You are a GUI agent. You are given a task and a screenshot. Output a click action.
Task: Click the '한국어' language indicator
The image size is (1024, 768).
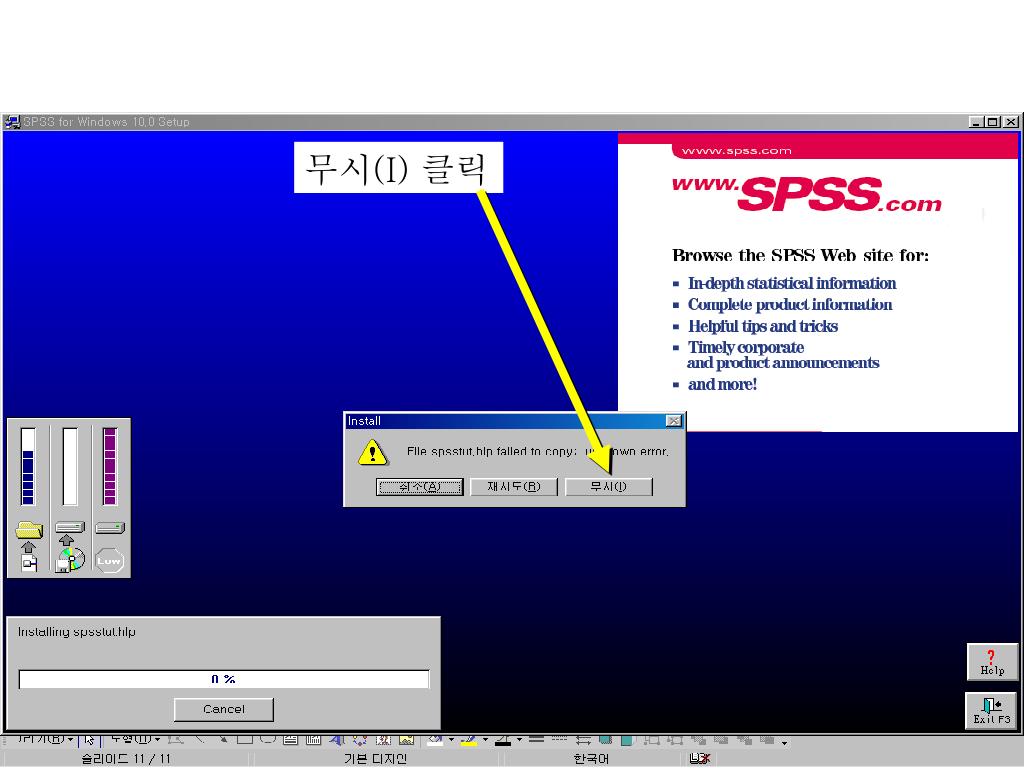coord(591,759)
